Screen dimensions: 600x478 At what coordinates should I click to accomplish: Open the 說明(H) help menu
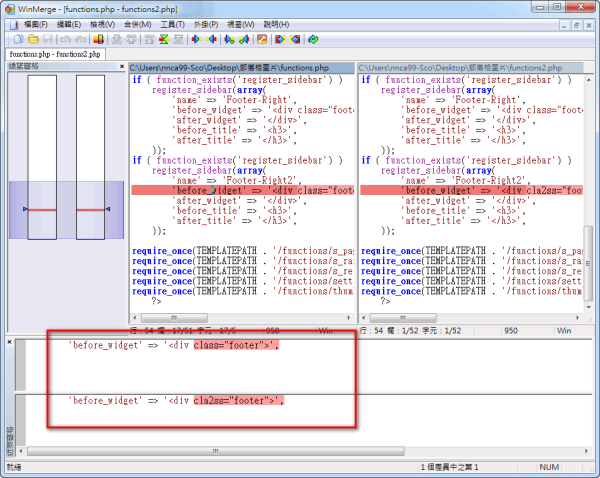tap(275, 23)
